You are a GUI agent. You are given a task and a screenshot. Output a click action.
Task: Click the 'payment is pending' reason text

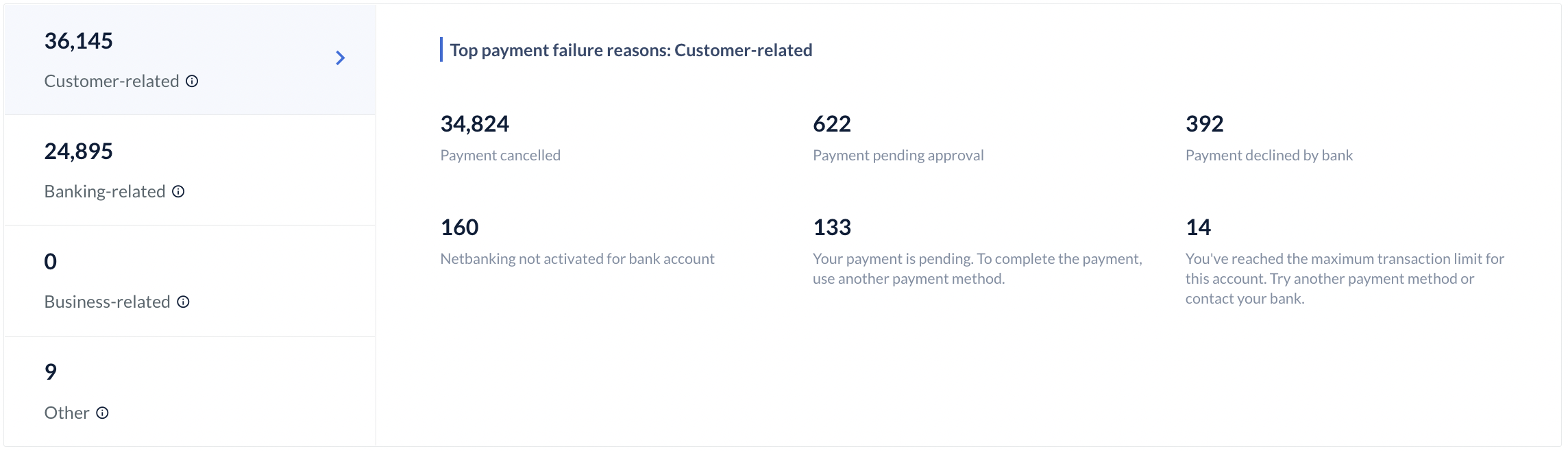[977, 269]
